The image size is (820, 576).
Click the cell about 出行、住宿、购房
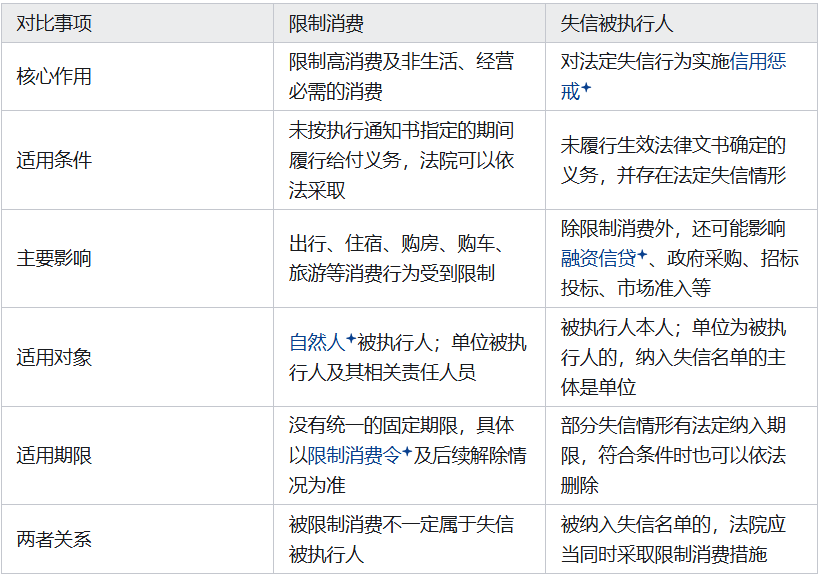click(x=409, y=258)
